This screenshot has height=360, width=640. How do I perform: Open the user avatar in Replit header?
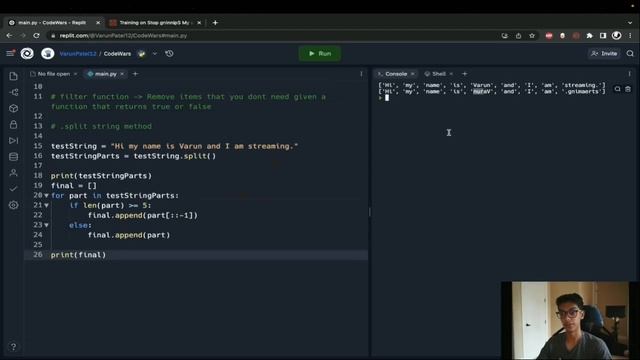click(x=48, y=53)
